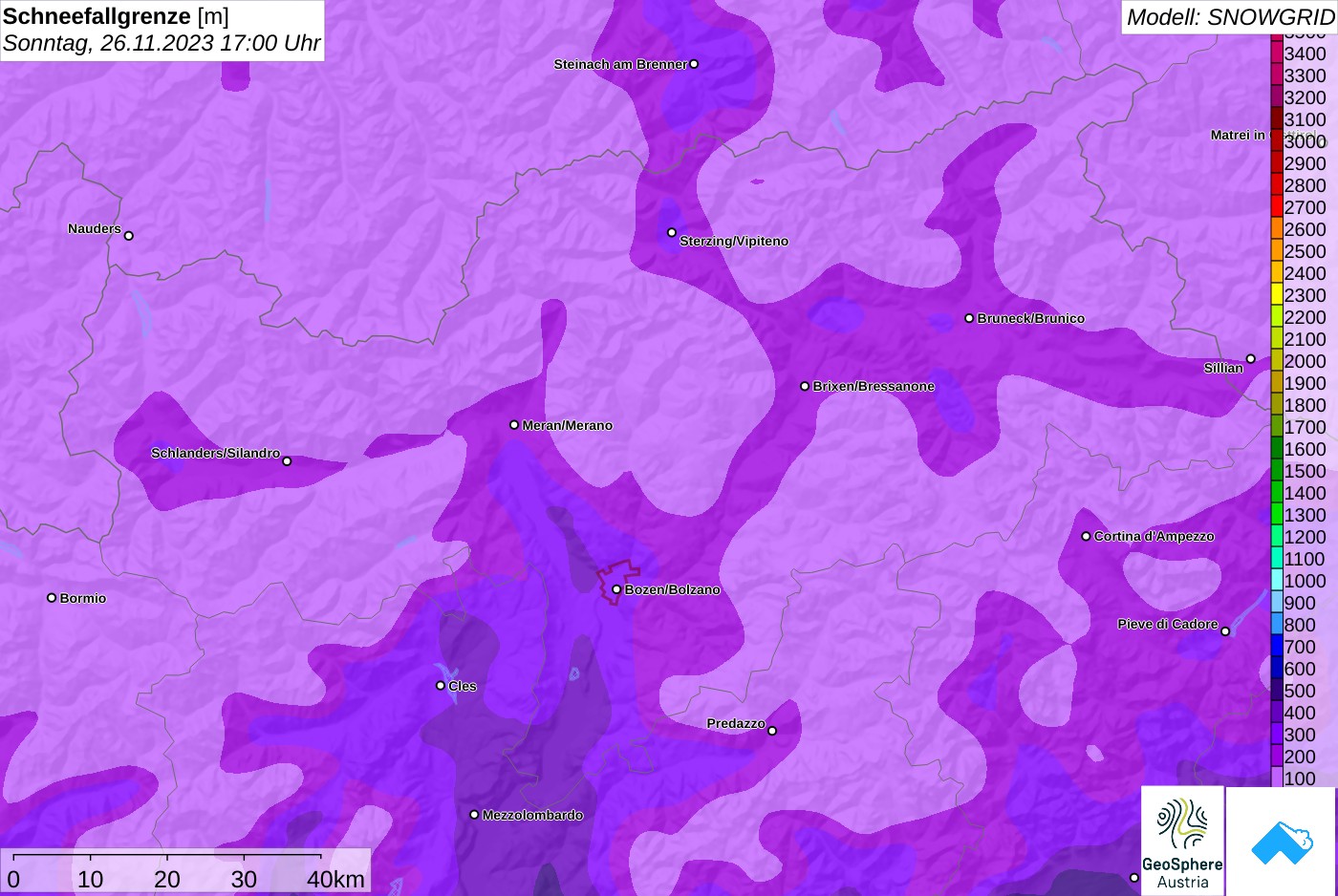Click the Matrei in label
This screenshot has height=896, width=1338.
tap(1238, 136)
